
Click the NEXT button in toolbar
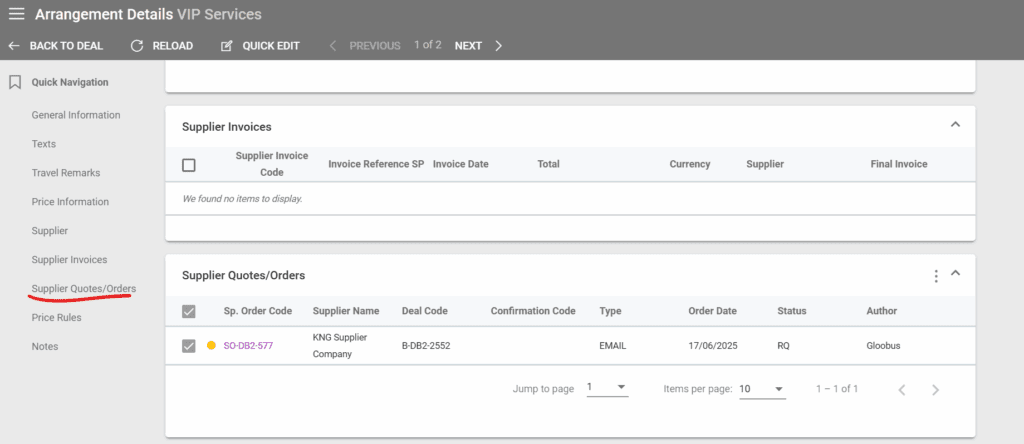pyautogui.click(x=468, y=46)
